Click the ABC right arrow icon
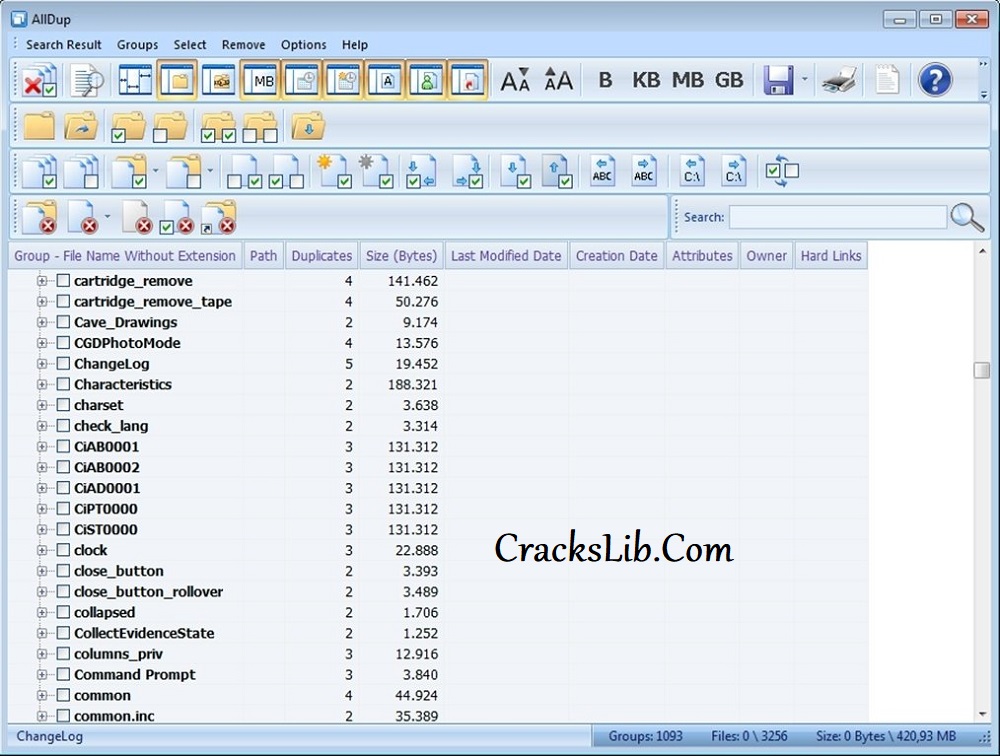 pyautogui.click(x=643, y=171)
